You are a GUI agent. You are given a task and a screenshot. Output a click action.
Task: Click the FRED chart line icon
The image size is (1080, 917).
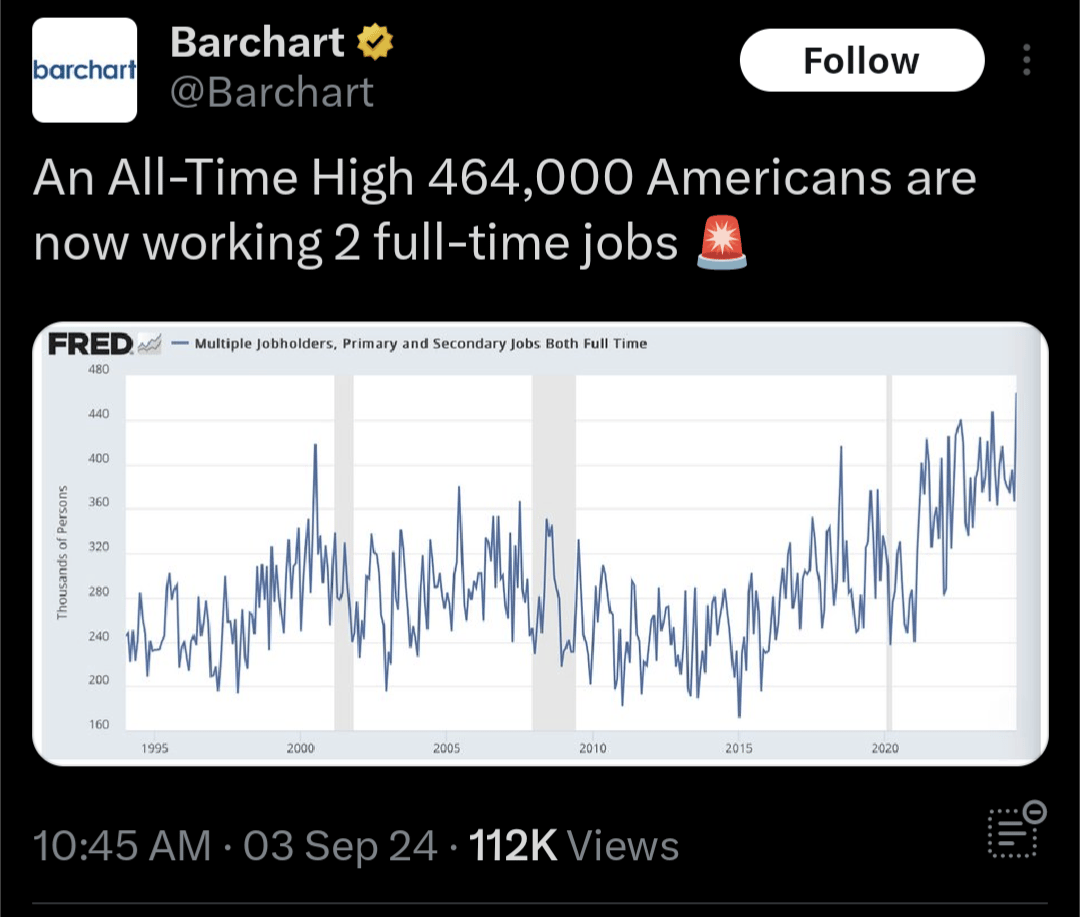tap(149, 343)
